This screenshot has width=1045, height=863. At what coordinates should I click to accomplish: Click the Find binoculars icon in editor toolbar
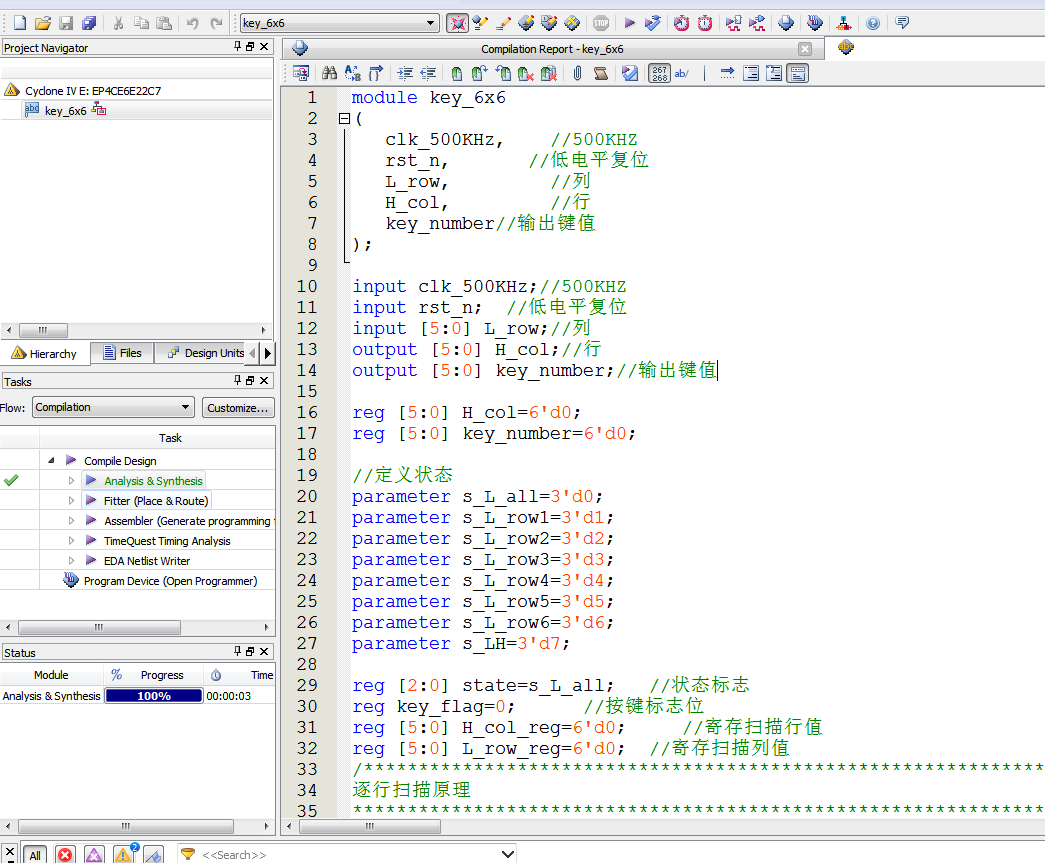[329, 73]
